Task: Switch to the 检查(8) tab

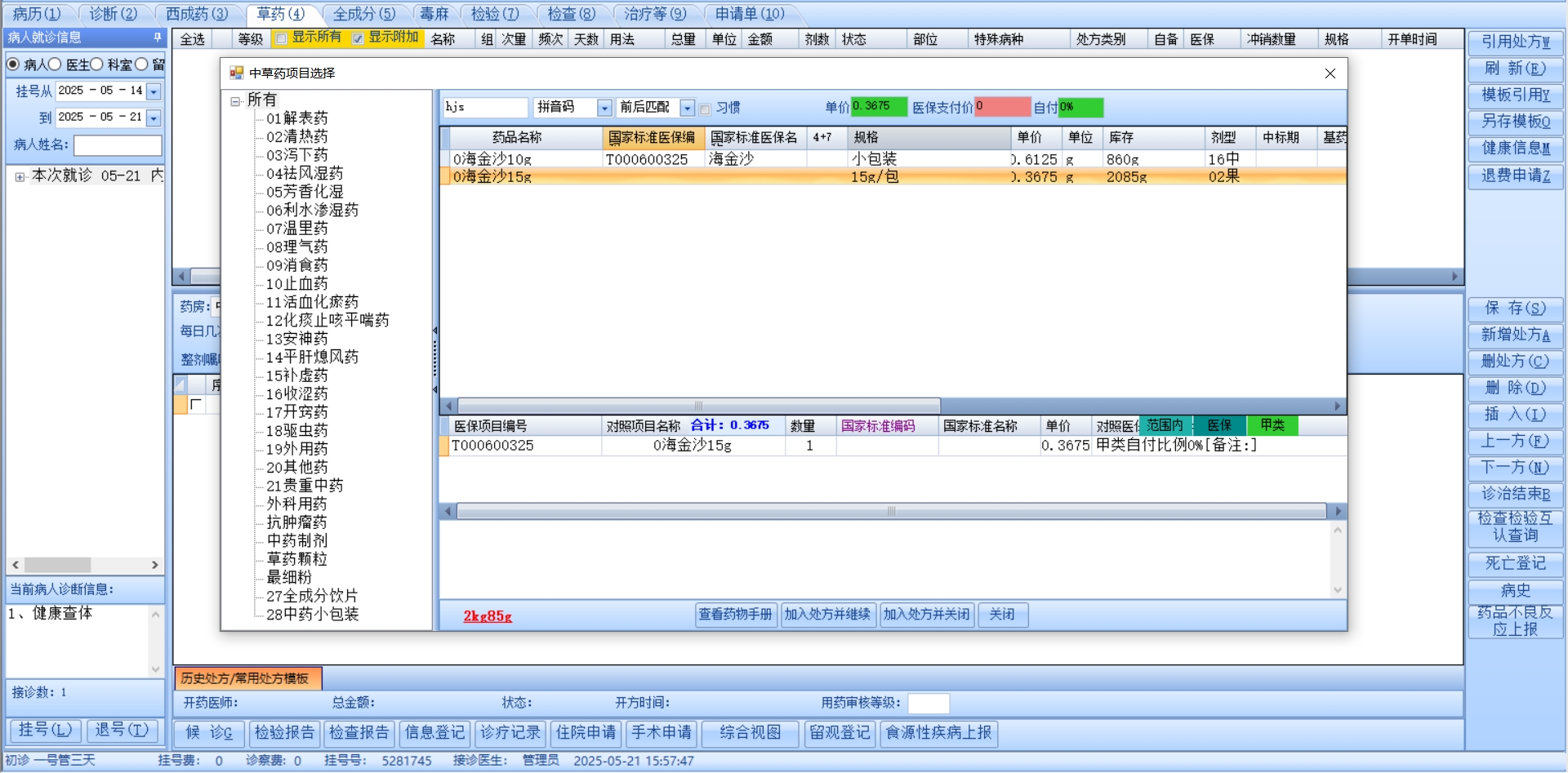Action: pos(571,14)
